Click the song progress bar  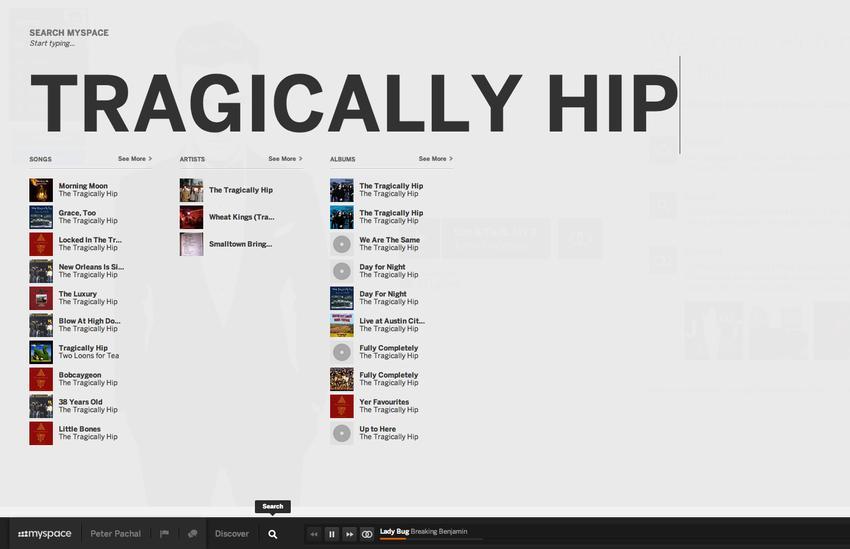click(x=431, y=539)
